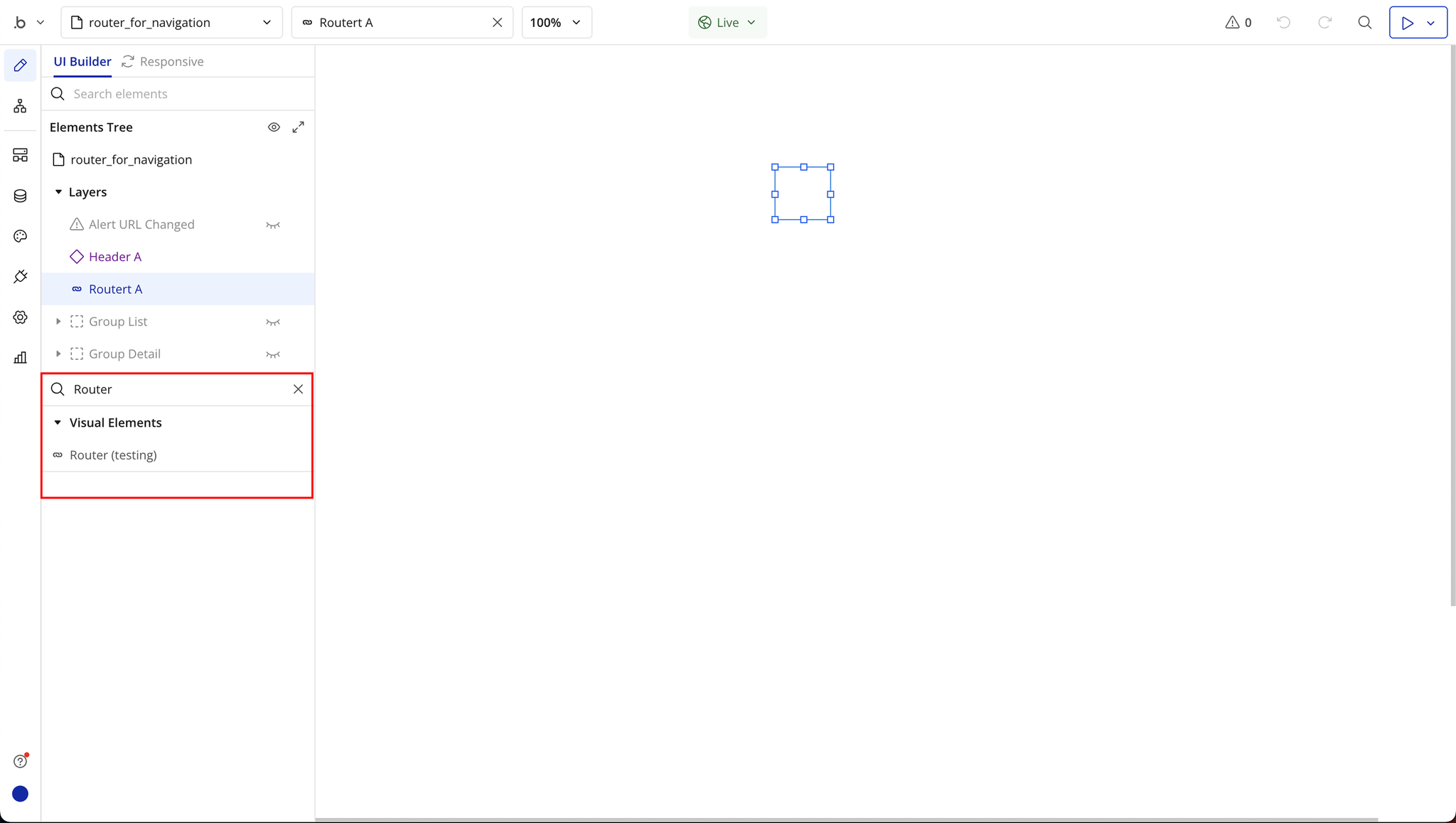Open the Settings gear icon in sidebar

(20, 317)
